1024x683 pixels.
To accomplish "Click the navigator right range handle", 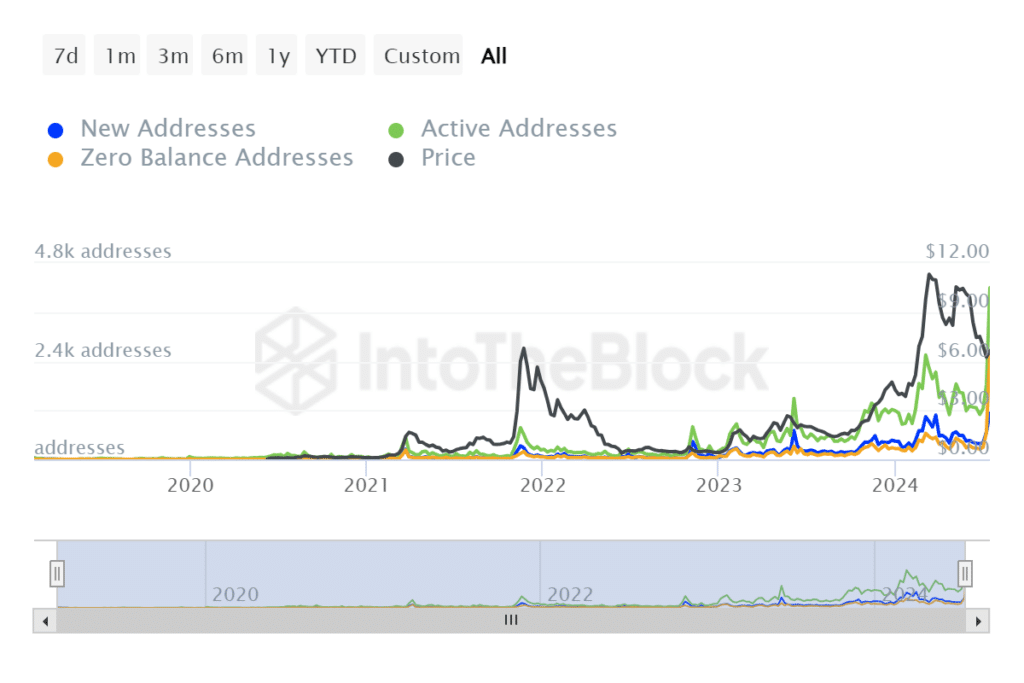I will click(965, 573).
